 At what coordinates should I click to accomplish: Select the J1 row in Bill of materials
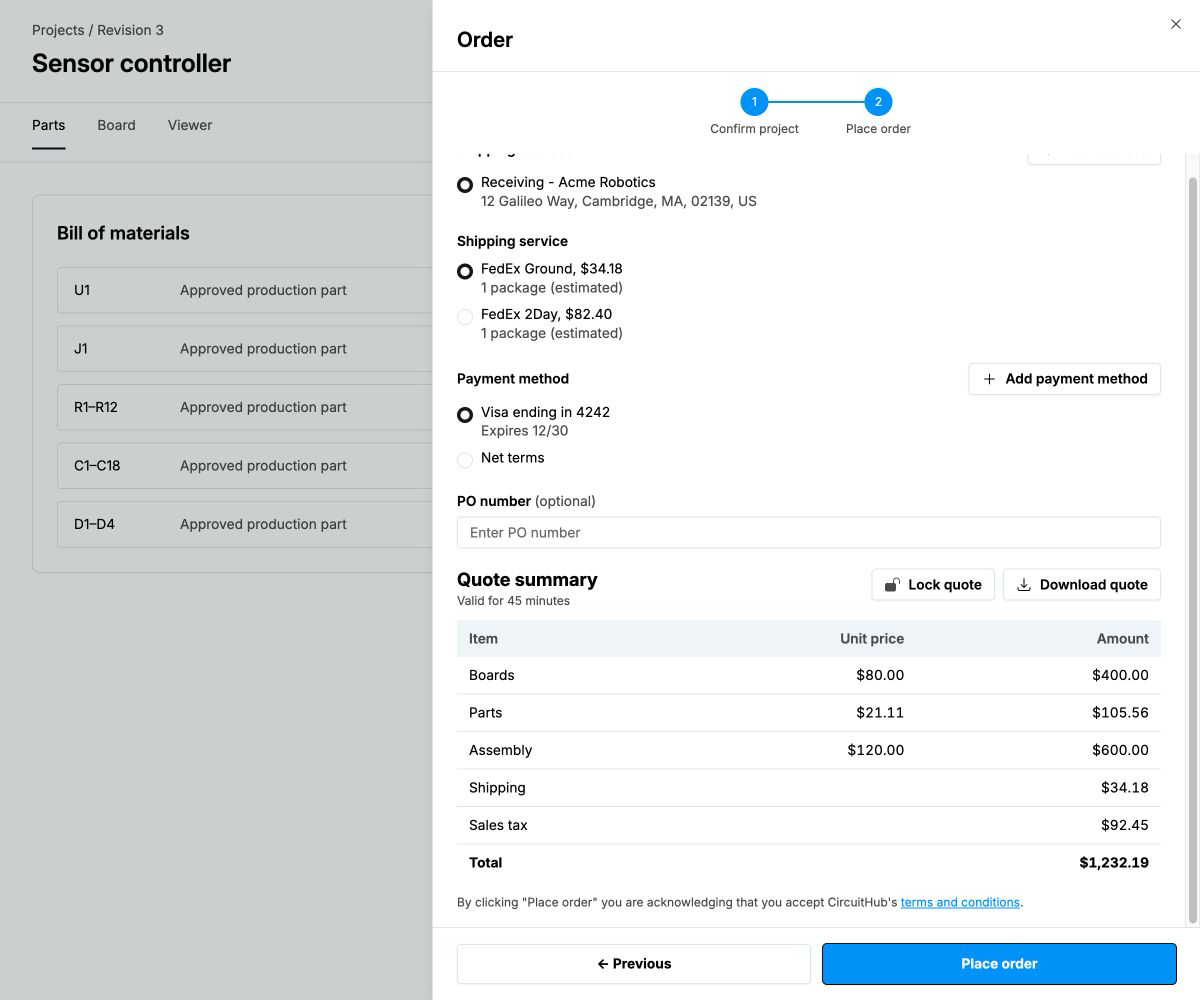245,349
